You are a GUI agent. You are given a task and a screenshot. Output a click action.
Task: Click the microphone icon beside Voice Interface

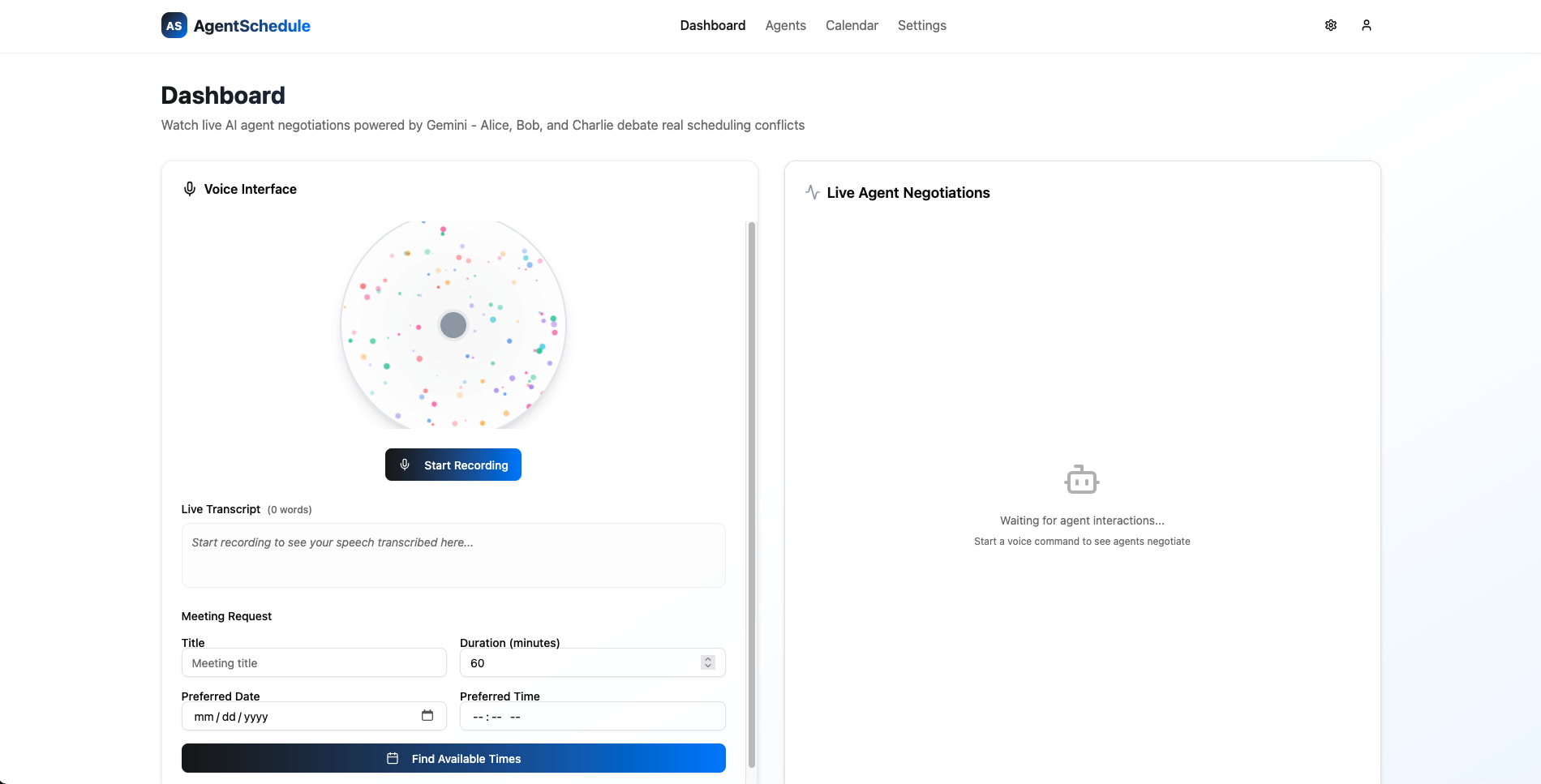(190, 189)
